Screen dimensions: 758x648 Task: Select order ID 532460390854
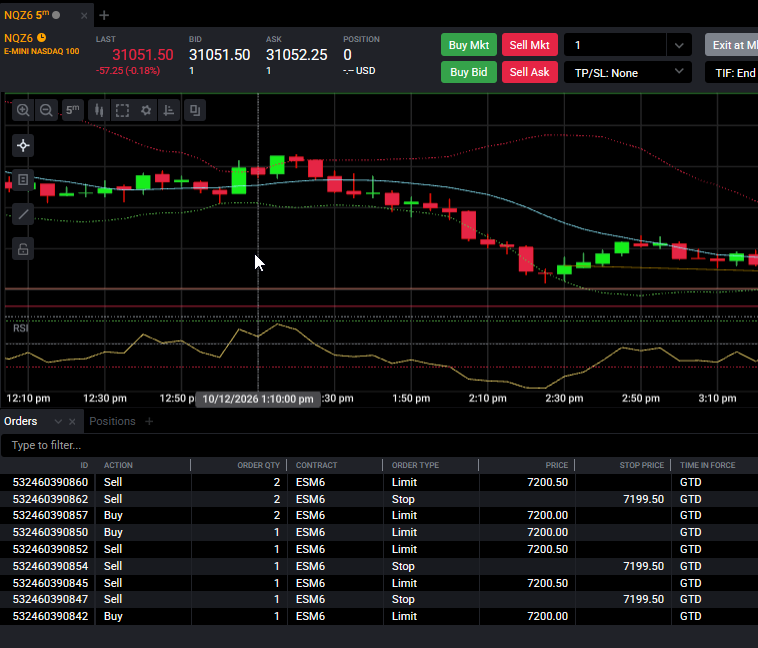[x=50, y=566]
